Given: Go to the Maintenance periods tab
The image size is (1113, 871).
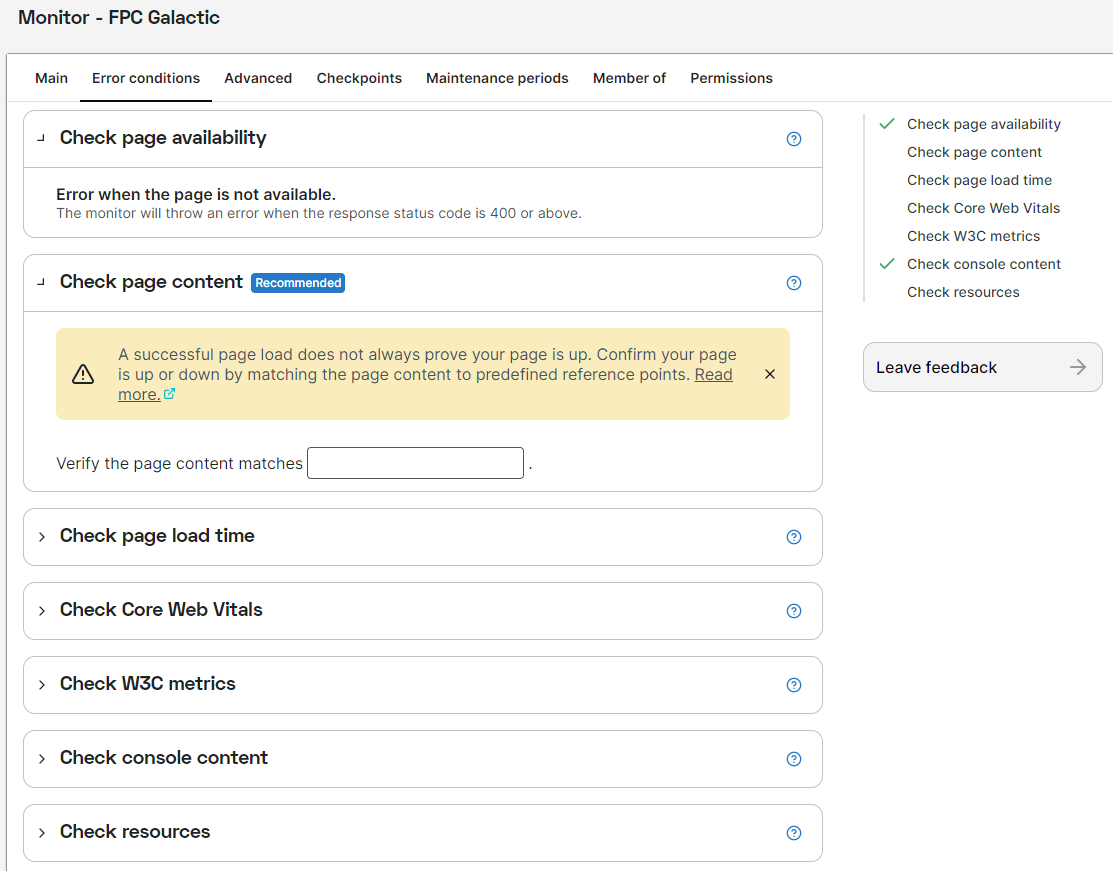Looking at the screenshot, I should (x=497, y=78).
